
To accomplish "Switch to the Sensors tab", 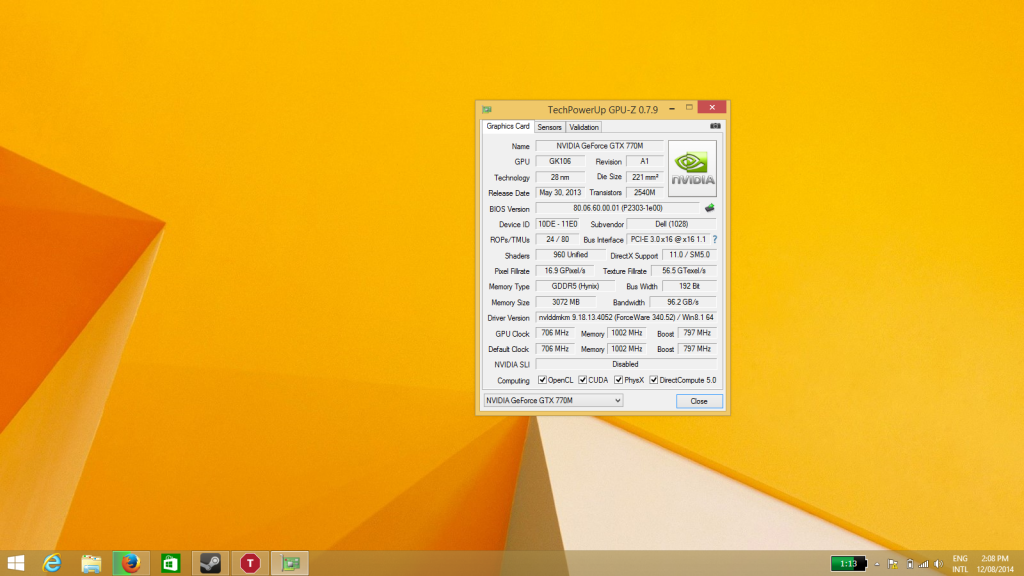I will [x=549, y=127].
